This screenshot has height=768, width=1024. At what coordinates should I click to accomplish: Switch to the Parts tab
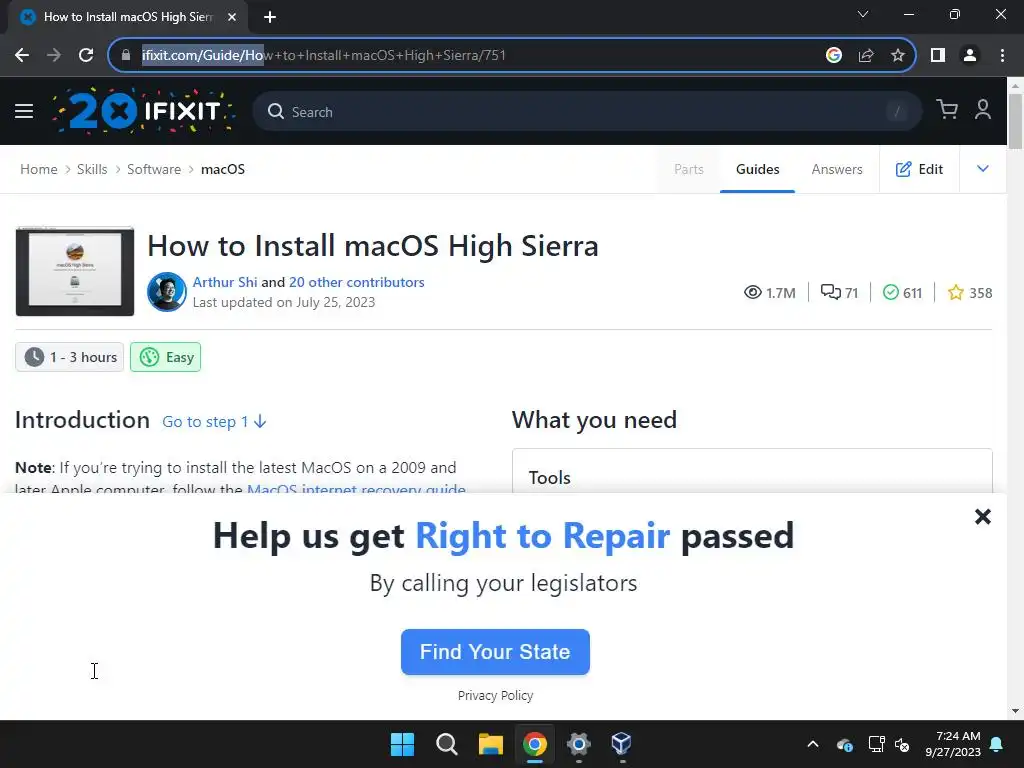click(688, 169)
